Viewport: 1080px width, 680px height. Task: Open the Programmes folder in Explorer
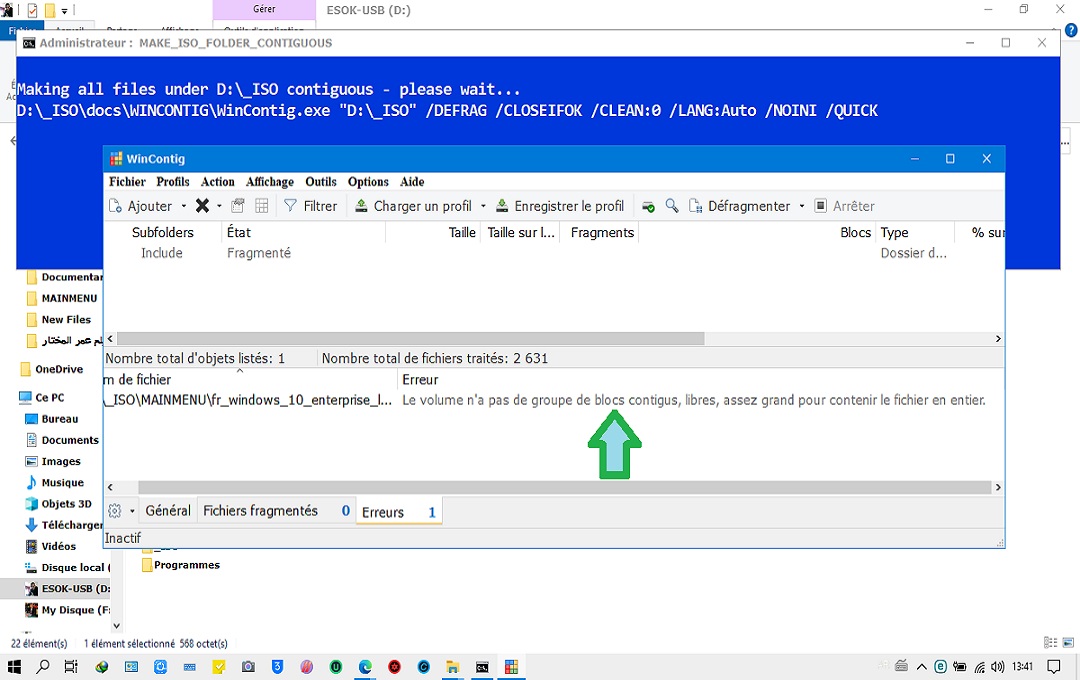coord(180,565)
